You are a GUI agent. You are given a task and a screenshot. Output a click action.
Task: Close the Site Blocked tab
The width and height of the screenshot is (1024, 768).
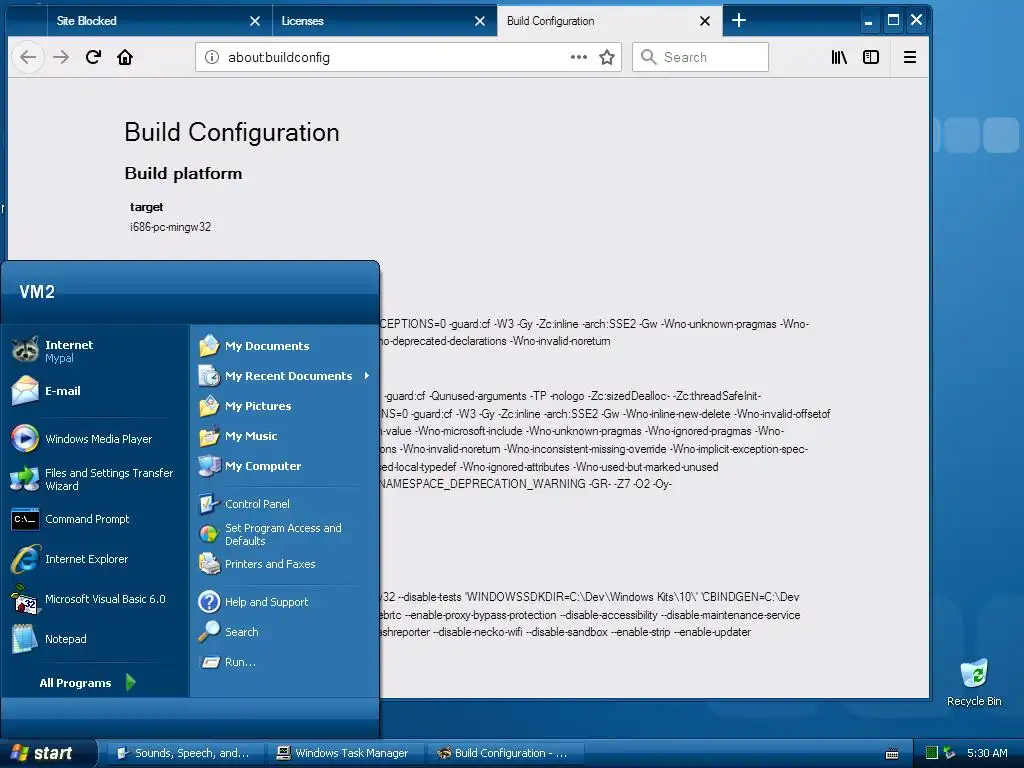[255, 21]
